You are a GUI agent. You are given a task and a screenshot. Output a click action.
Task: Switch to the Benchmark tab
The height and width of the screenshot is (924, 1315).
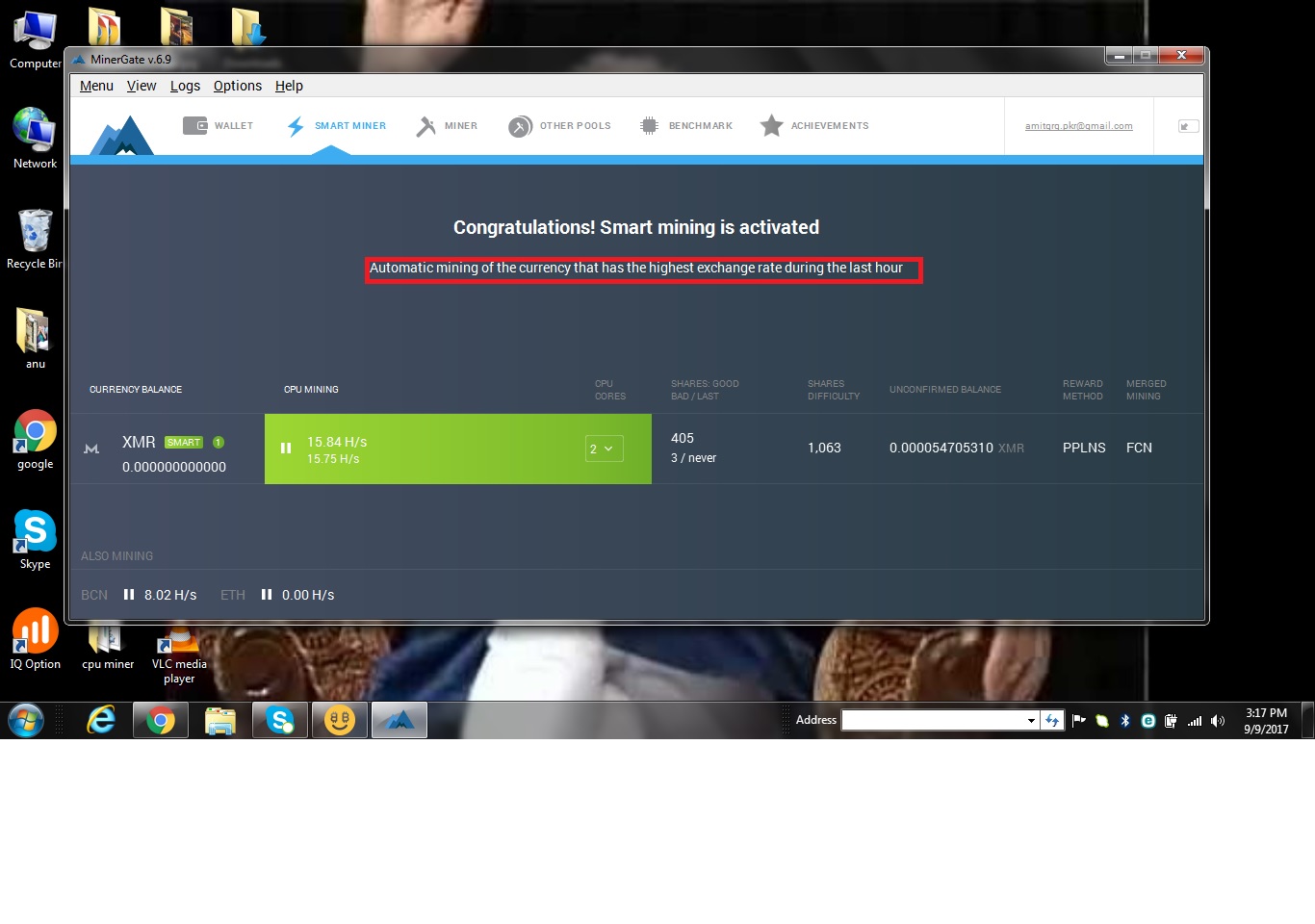686,126
